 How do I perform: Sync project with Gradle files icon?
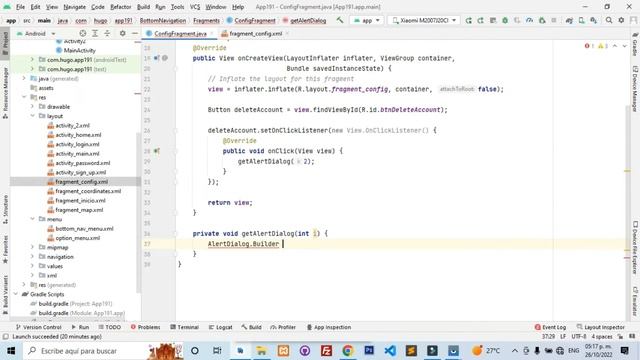pos(569,20)
